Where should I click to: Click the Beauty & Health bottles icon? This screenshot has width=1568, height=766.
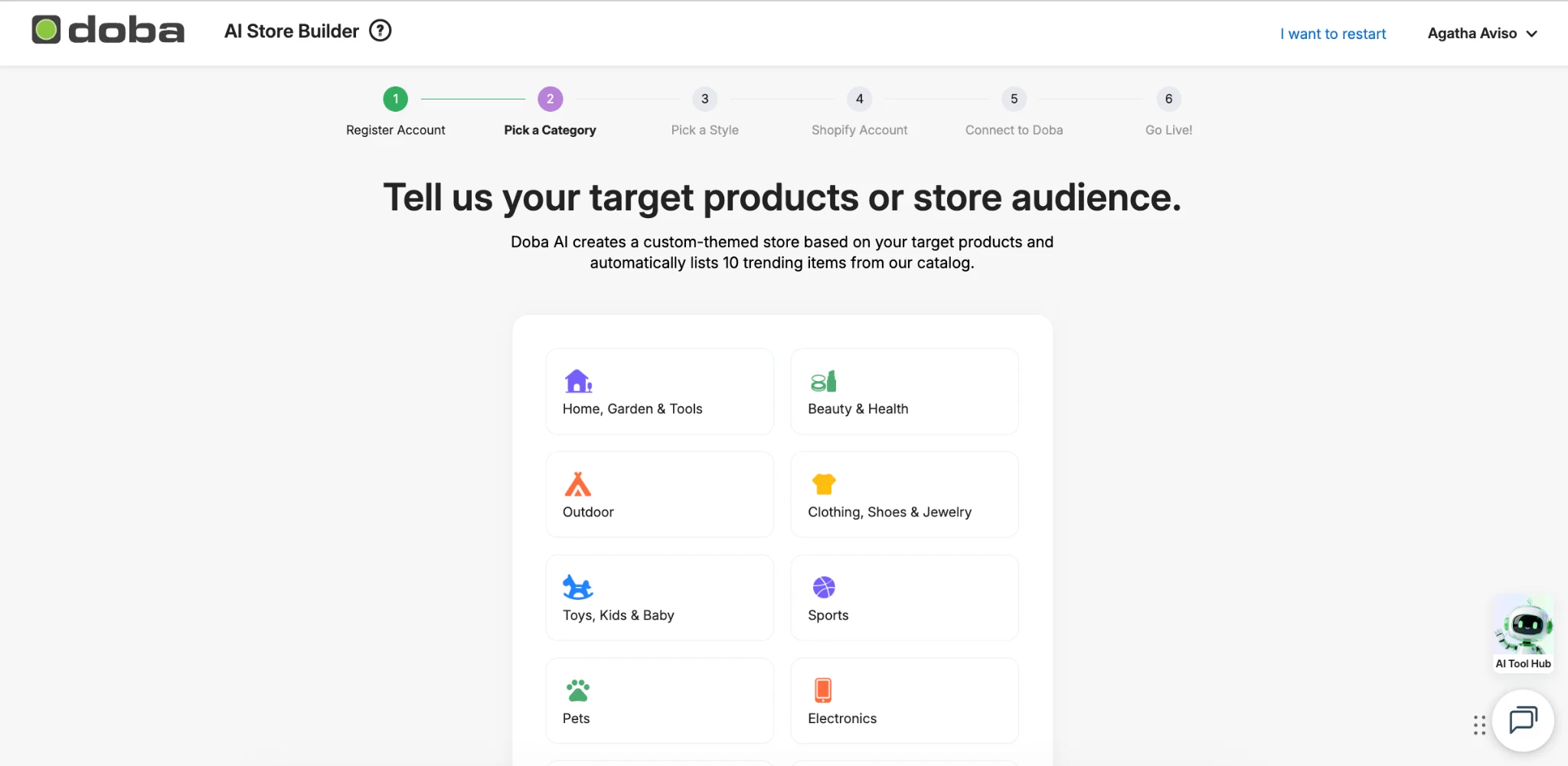pos(824,381)
